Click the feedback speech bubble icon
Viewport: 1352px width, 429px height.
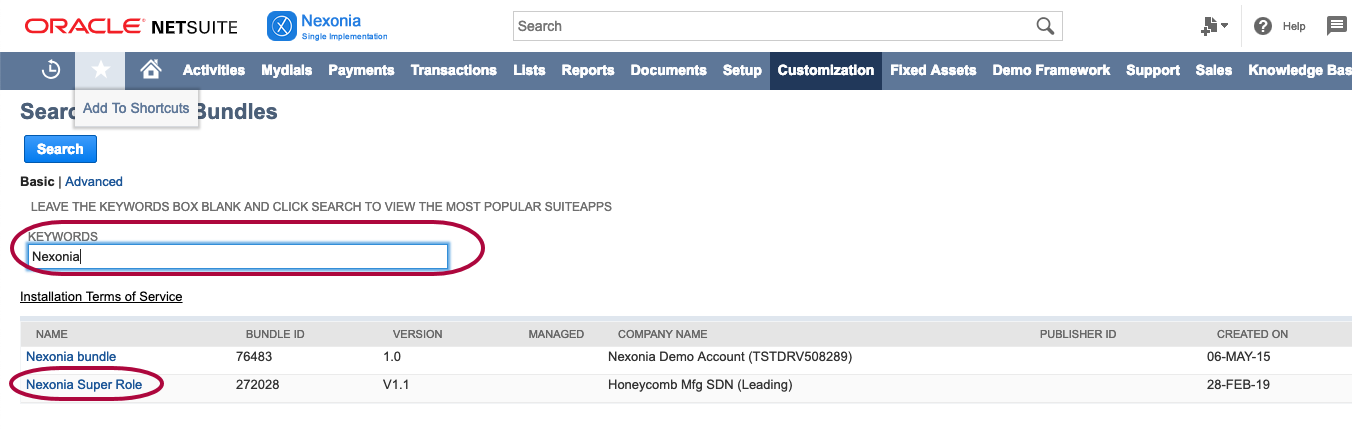[1336, 26]
